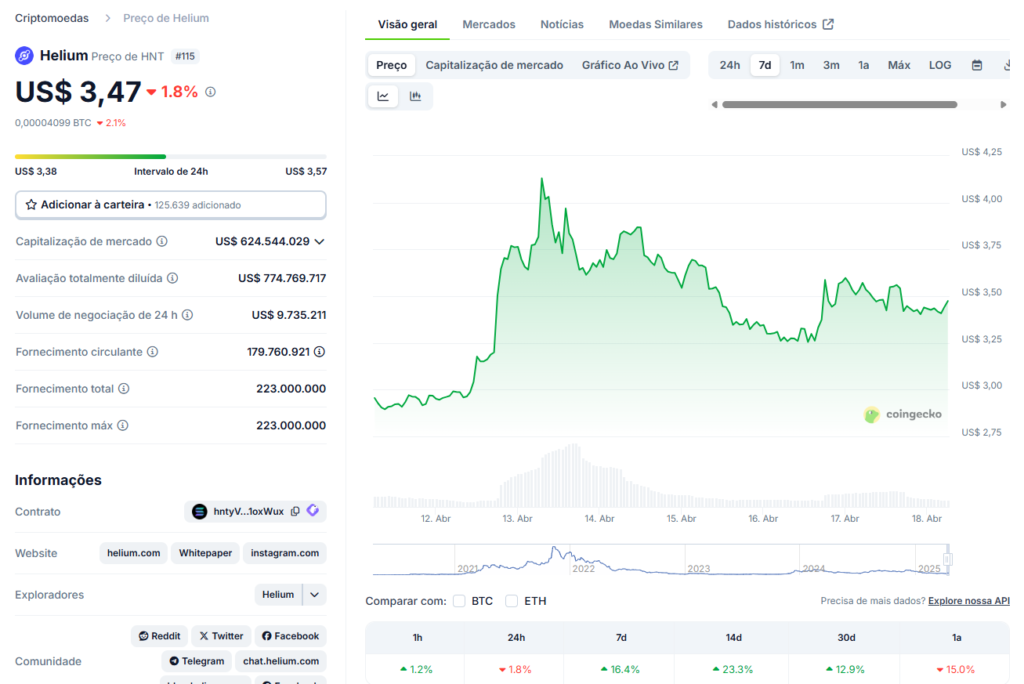Select the 1m time range
Image resolution: width=1024 pixels, height=684 pixels.
tap(797, 65)
